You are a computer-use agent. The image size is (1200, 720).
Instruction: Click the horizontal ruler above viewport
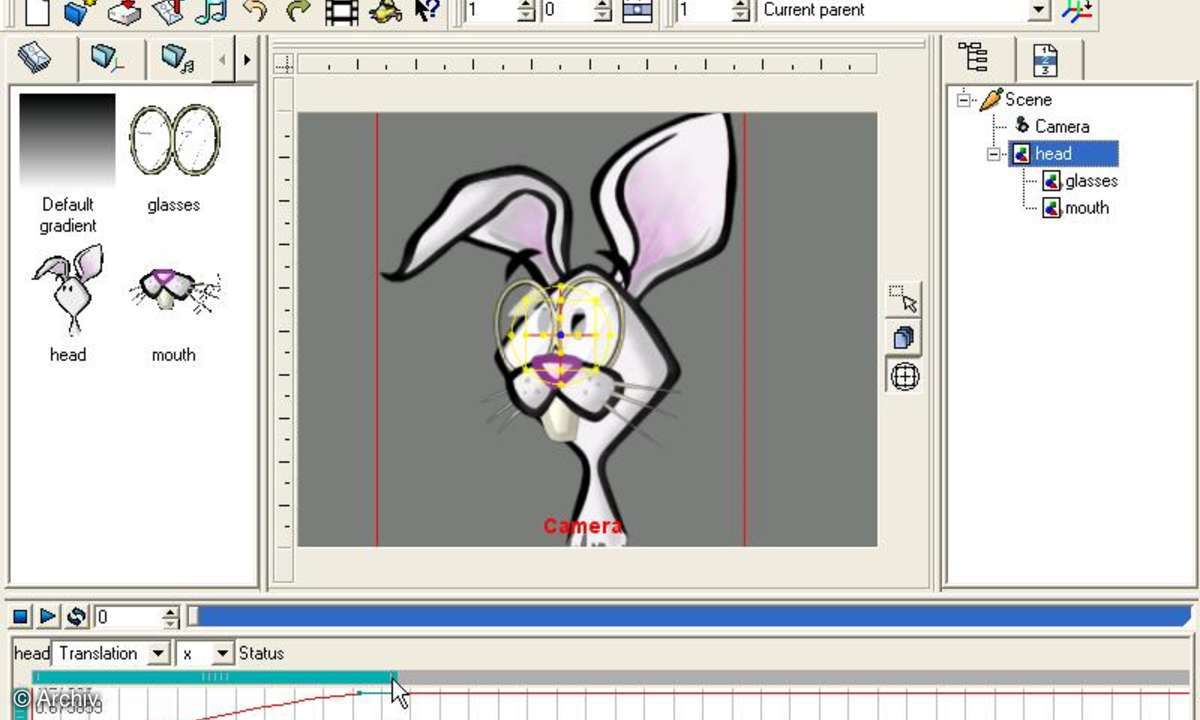click(x=587, y=65)
